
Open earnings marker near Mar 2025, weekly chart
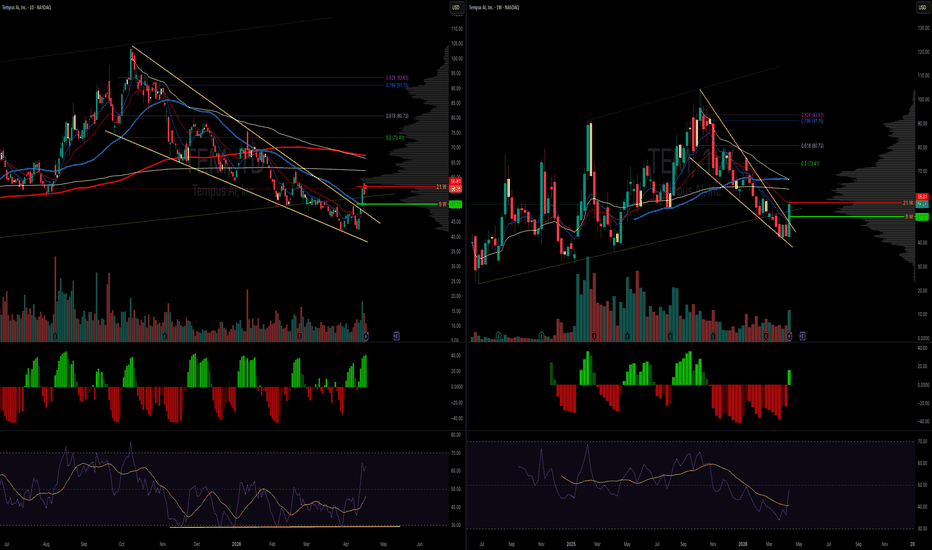click(594, 337)
